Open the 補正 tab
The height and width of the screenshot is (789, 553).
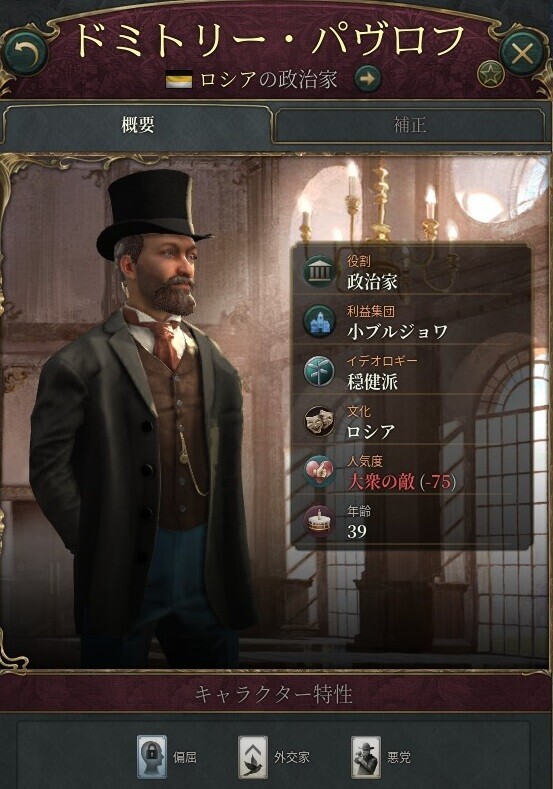[410, 124]
